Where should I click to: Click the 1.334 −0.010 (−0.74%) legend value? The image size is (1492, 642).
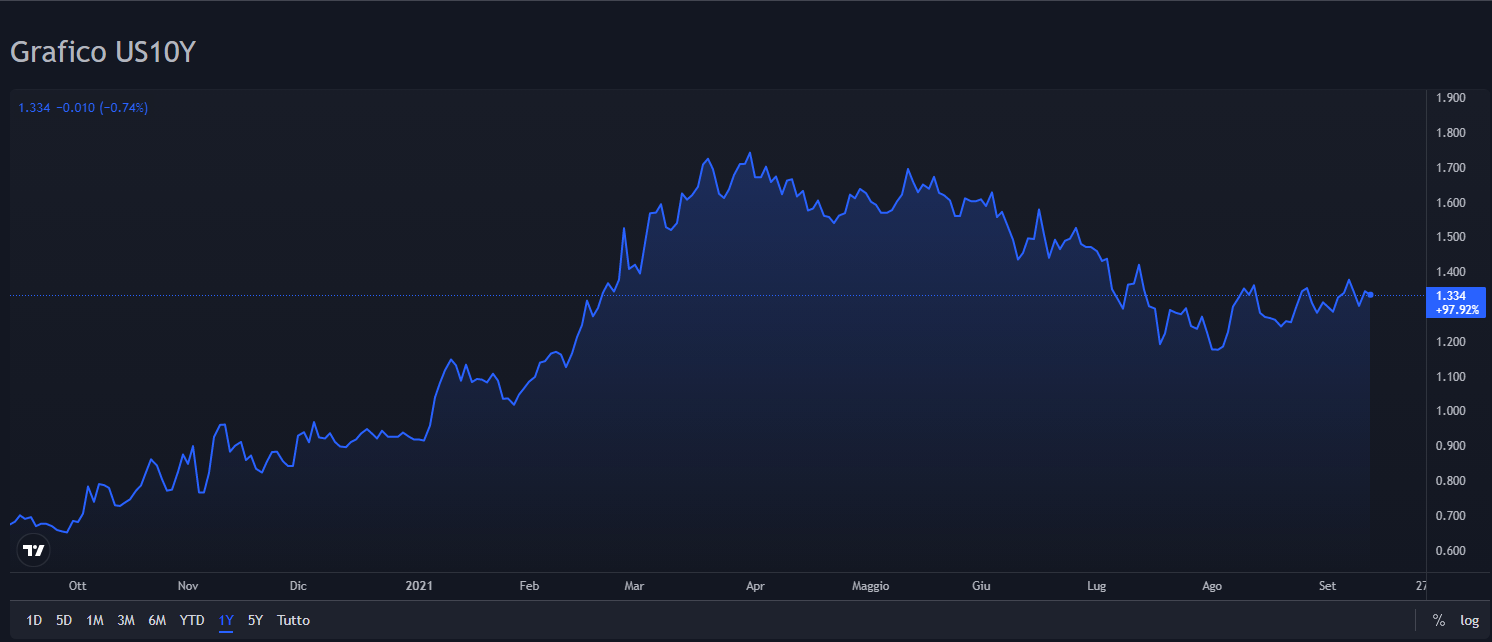pos(84,107)
